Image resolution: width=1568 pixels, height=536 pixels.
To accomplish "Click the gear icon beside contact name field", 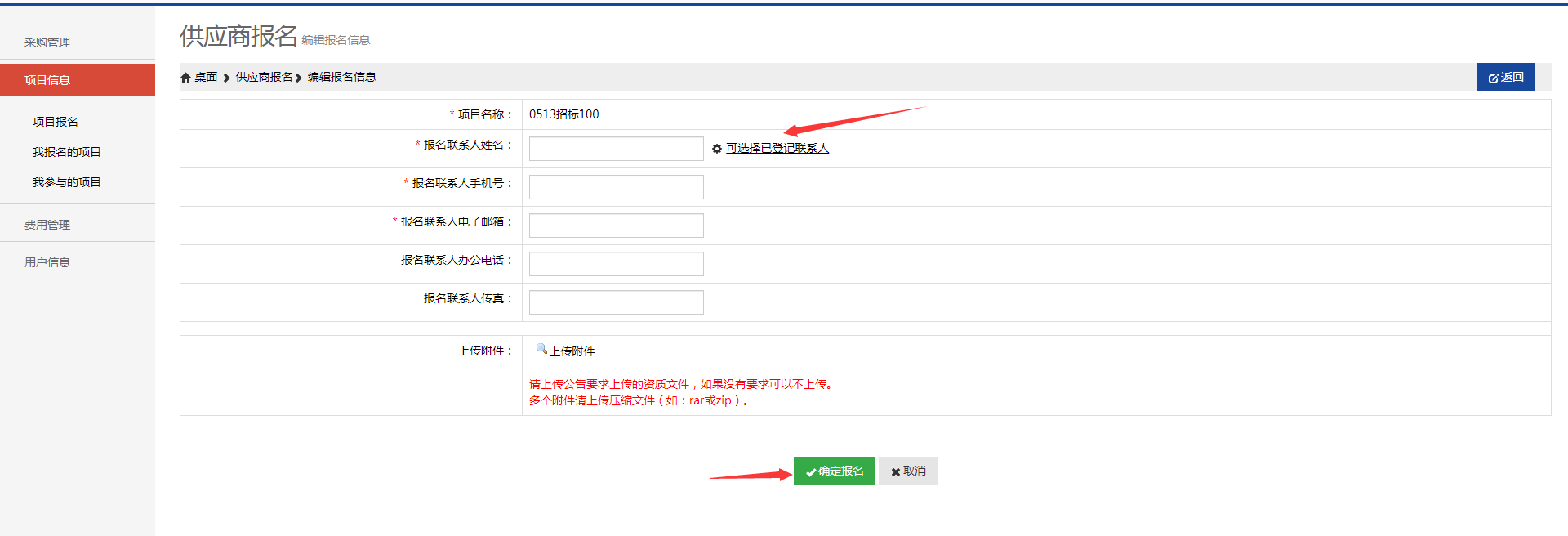I will (717, 149).
